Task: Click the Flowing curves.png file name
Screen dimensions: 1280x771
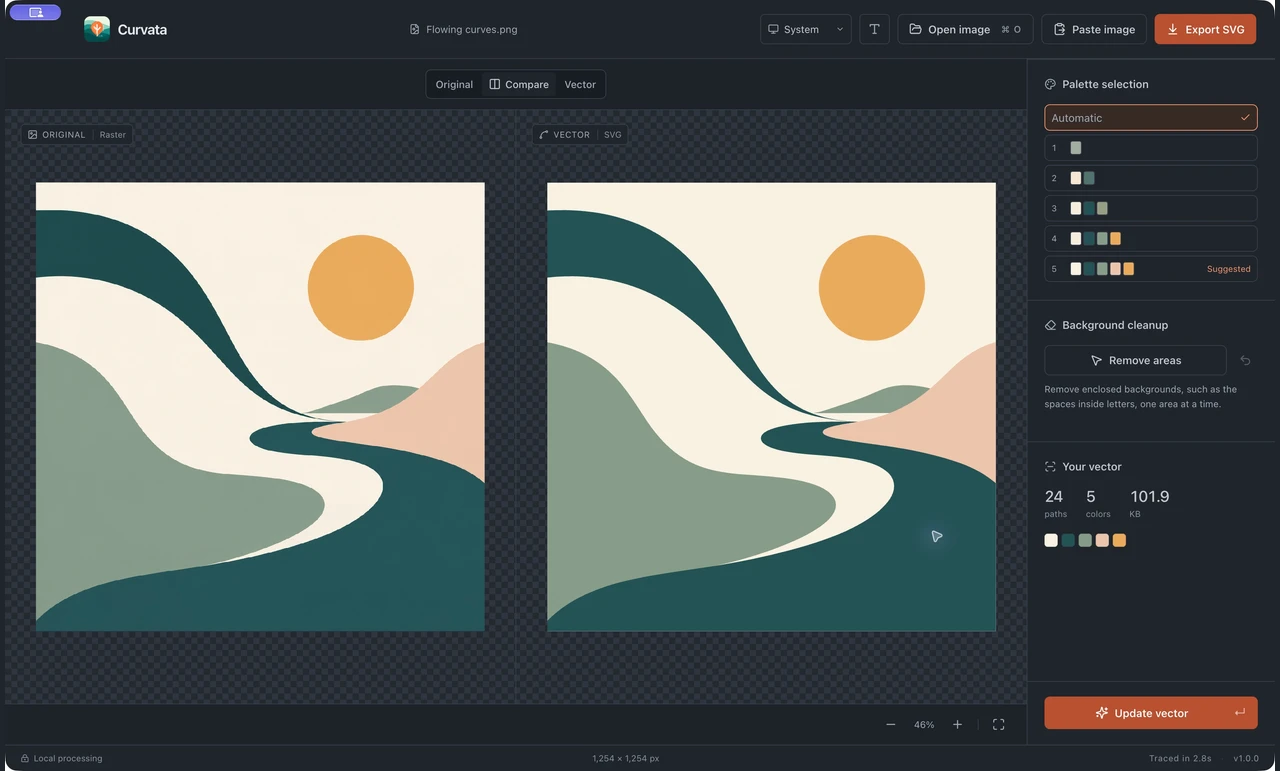Action: tap(471, 29)
